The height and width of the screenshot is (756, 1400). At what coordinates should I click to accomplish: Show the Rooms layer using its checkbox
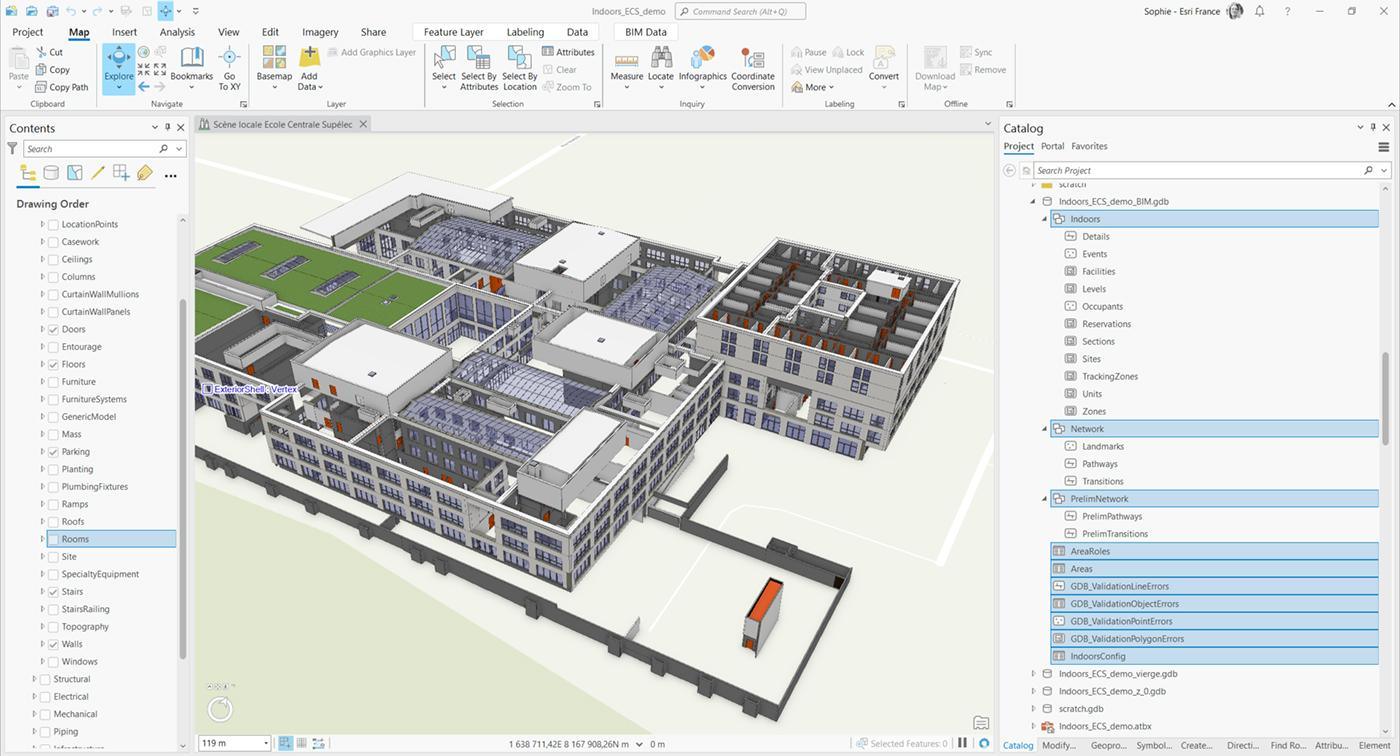coord(53,539)
